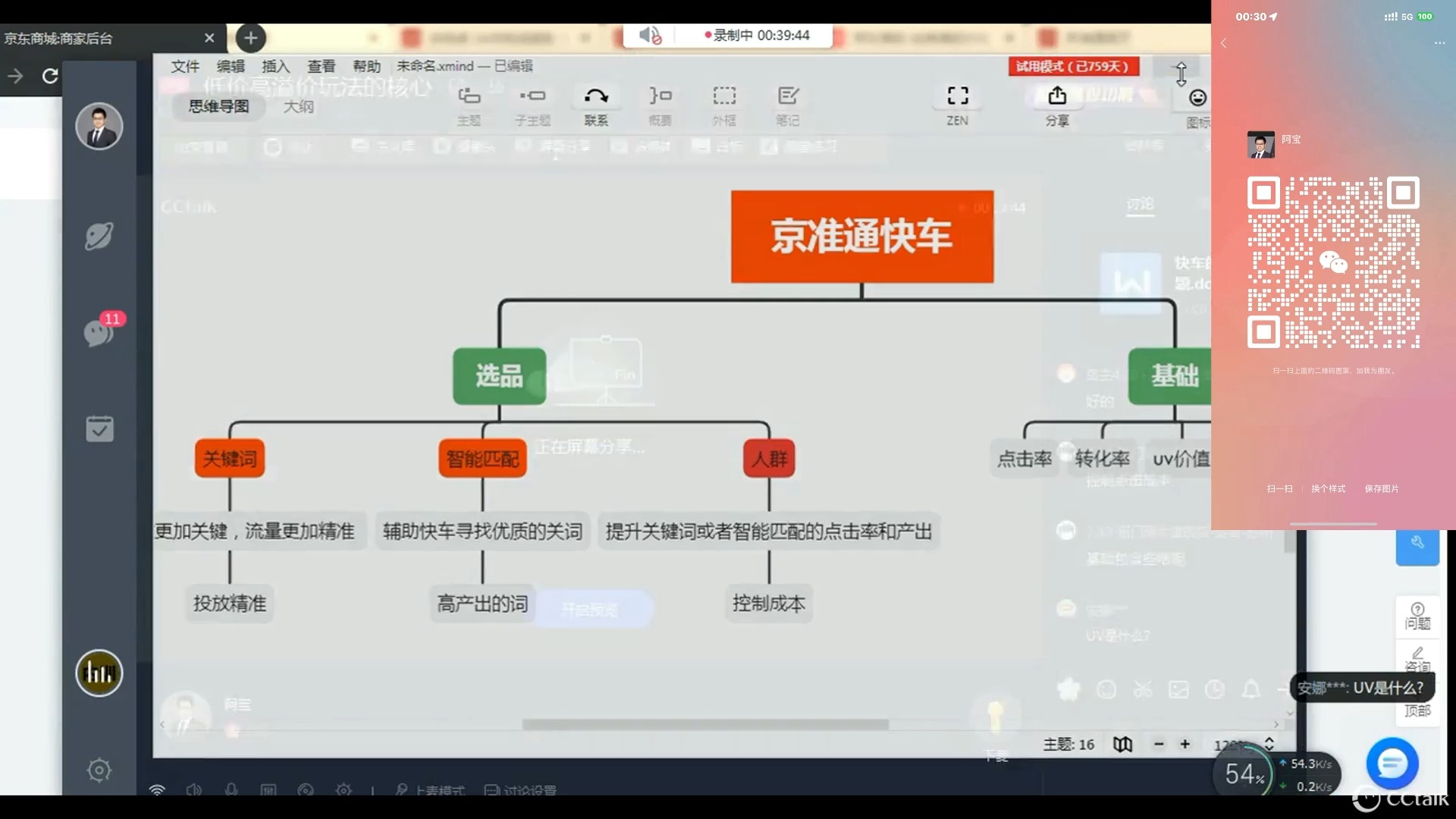The width and height of the screenshot is (1456, 819).
Task: Click the 安娜 UV是什么 chat message bubble
Action: 1361,688
